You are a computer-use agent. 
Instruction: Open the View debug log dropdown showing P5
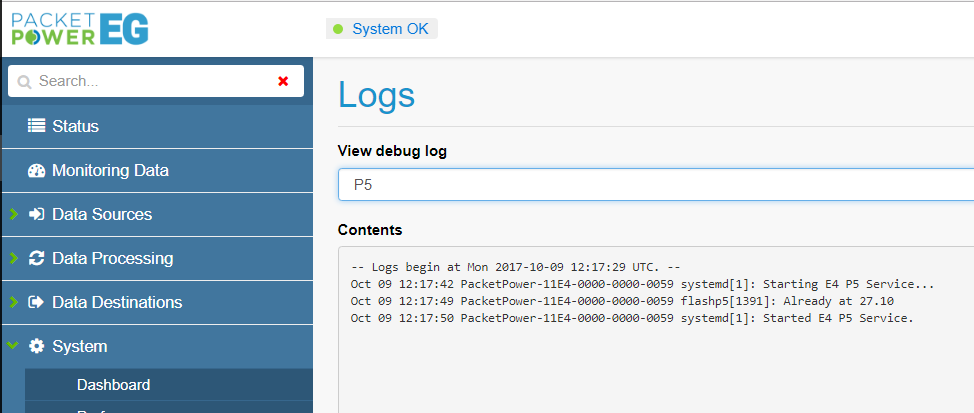pos(655,185)
